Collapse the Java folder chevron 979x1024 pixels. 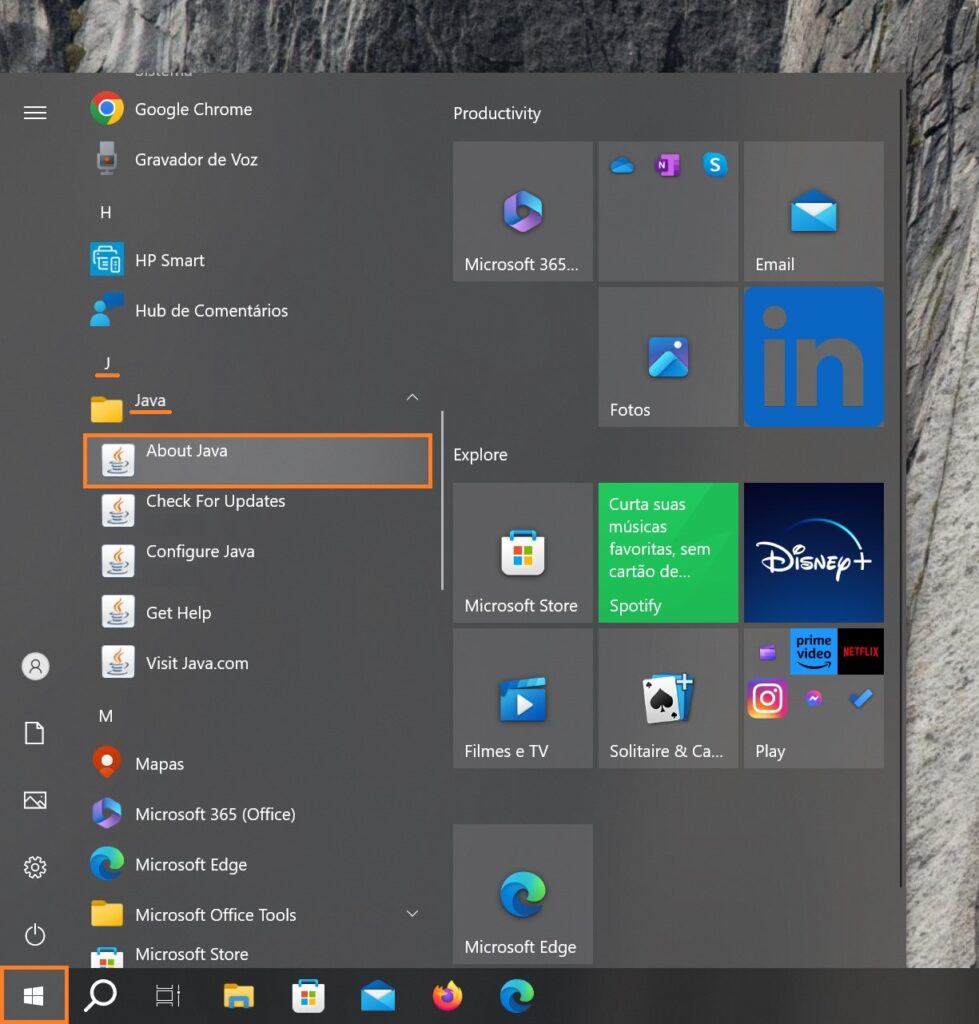click(x=412, y=398)
